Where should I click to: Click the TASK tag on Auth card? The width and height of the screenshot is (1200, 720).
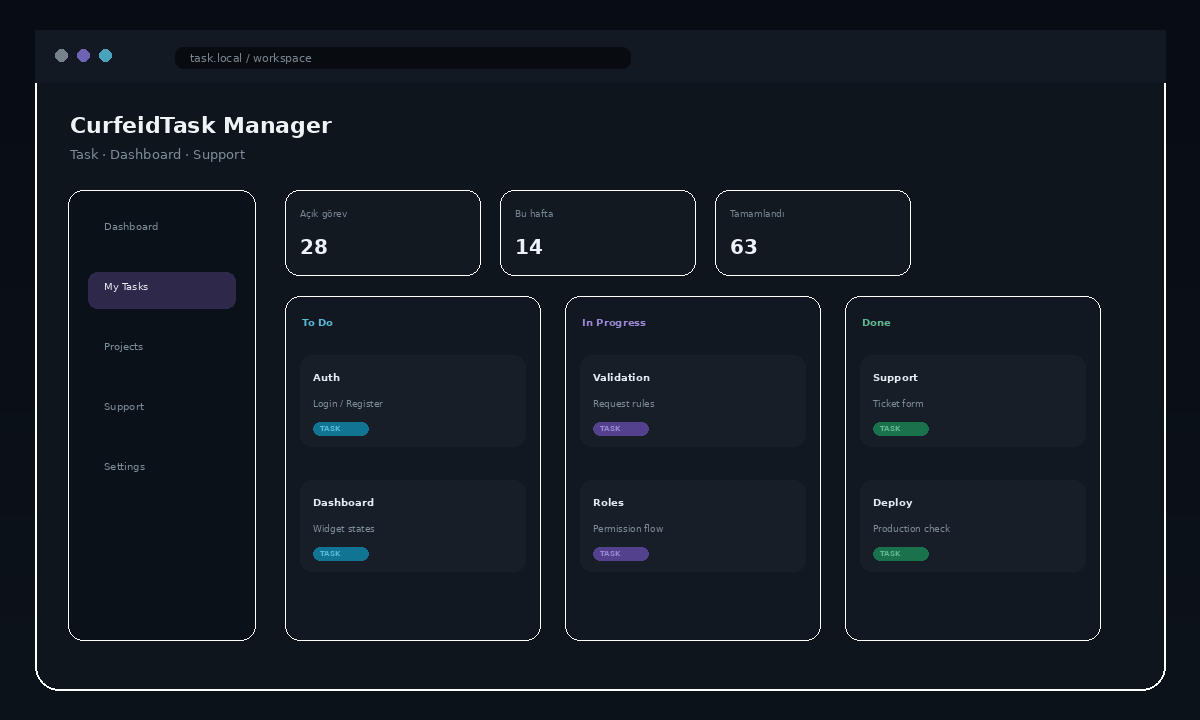341,429
